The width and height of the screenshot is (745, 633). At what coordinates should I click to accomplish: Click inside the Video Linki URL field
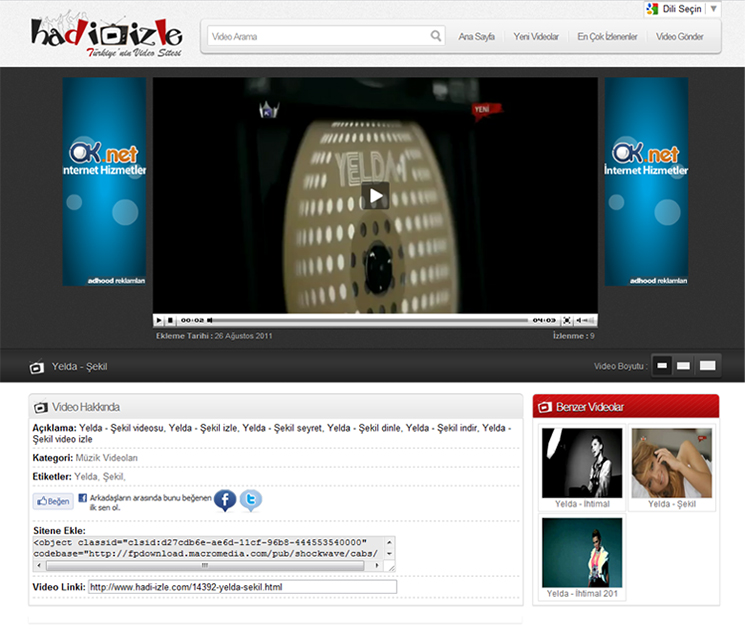(x=242, y=587)
